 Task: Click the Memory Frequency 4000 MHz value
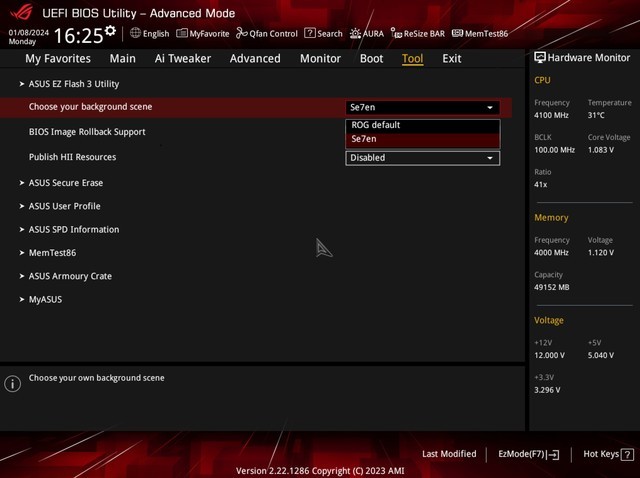551,253
